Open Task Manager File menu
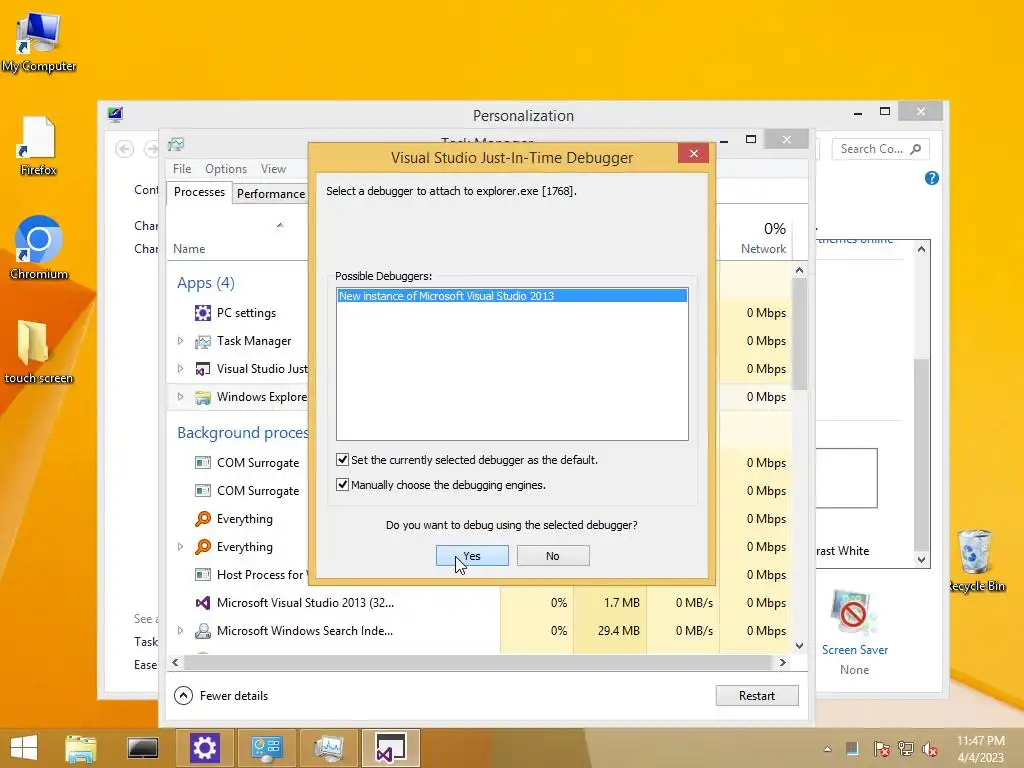1024x768 pixels. 182,168
